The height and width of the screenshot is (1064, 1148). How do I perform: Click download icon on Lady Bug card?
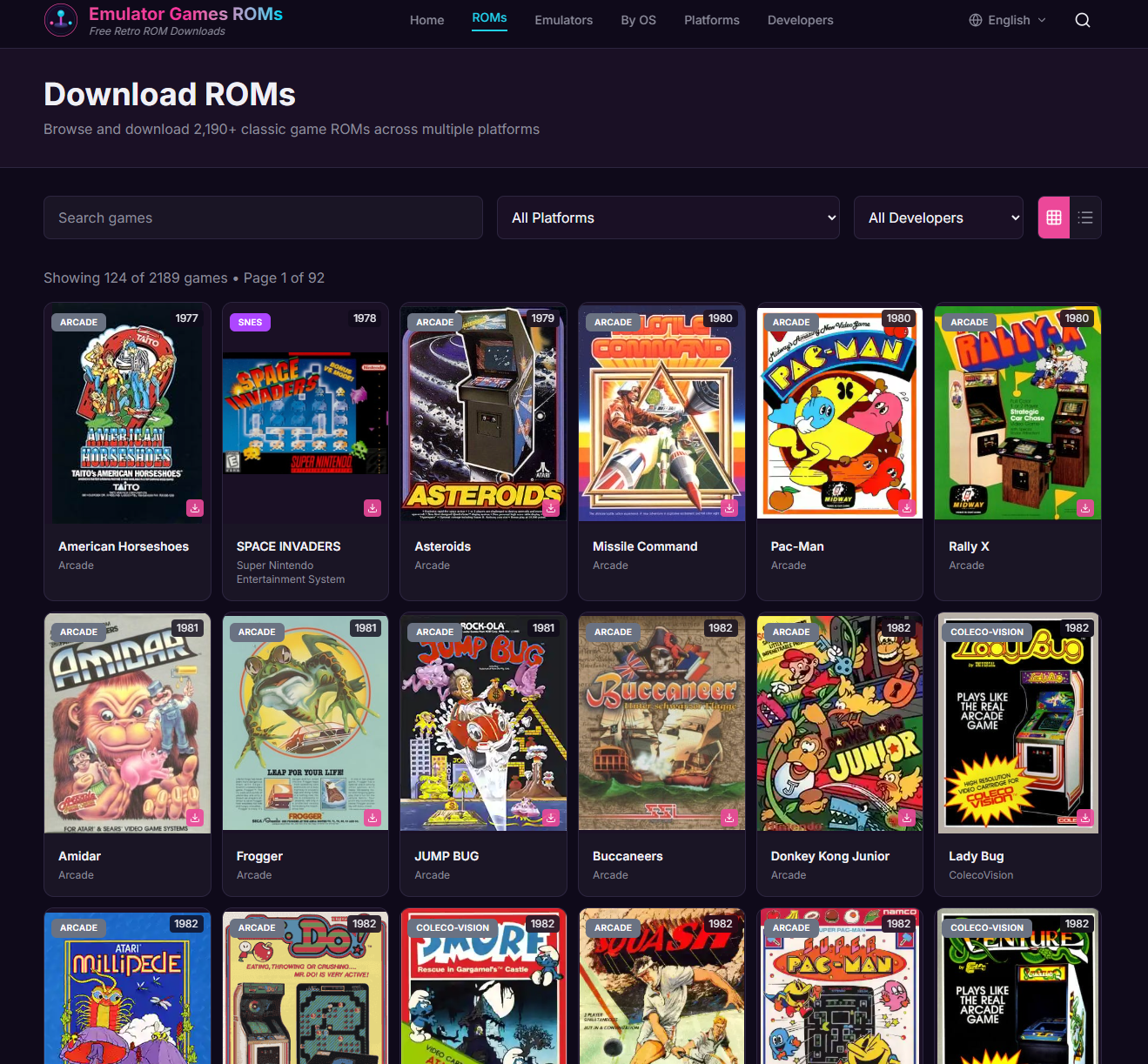[1085, 817]
